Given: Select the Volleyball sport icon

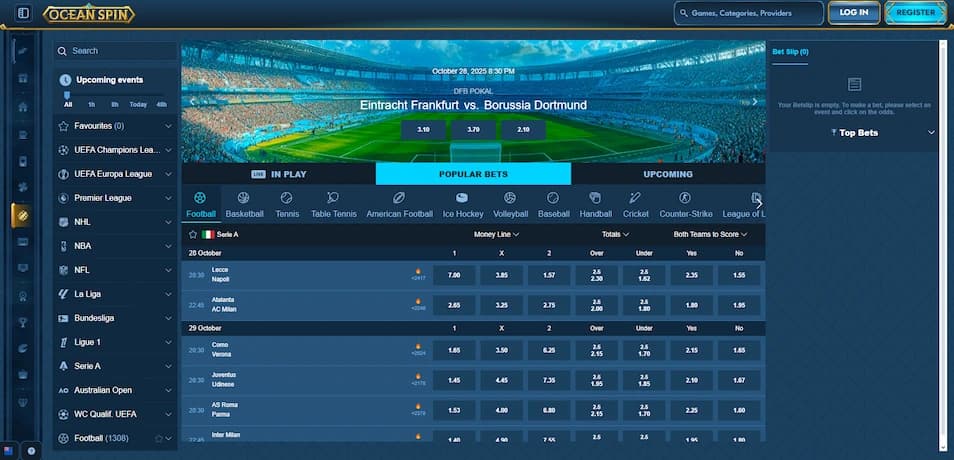Looking at the screenshot, I should 510,198.
